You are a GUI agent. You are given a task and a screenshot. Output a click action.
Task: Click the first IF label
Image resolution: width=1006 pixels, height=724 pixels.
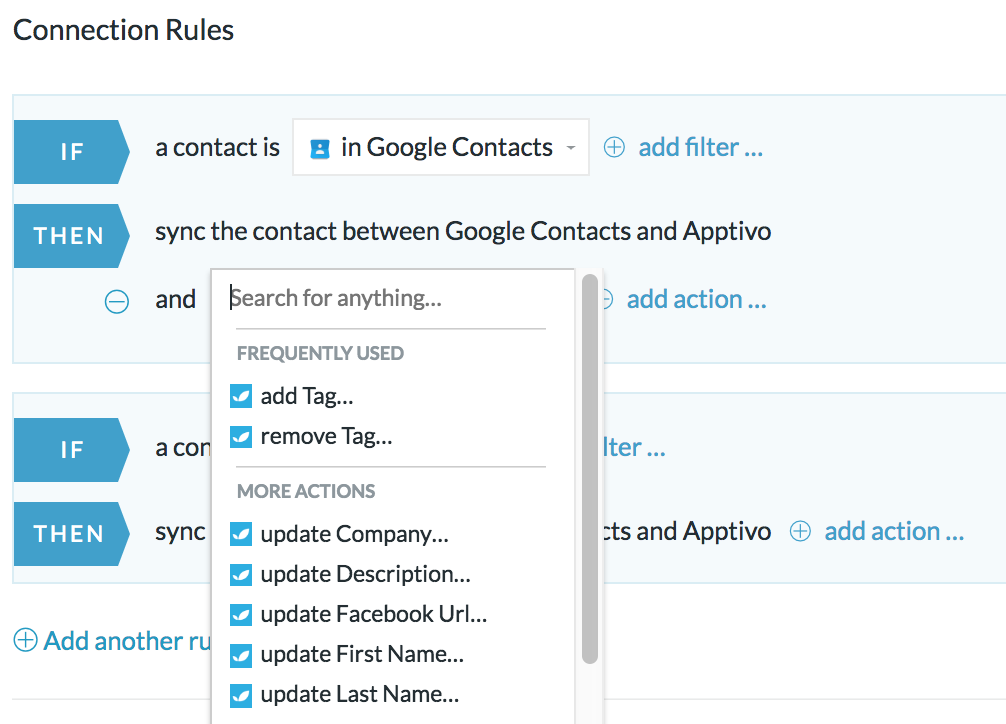(x=71, y=152)
